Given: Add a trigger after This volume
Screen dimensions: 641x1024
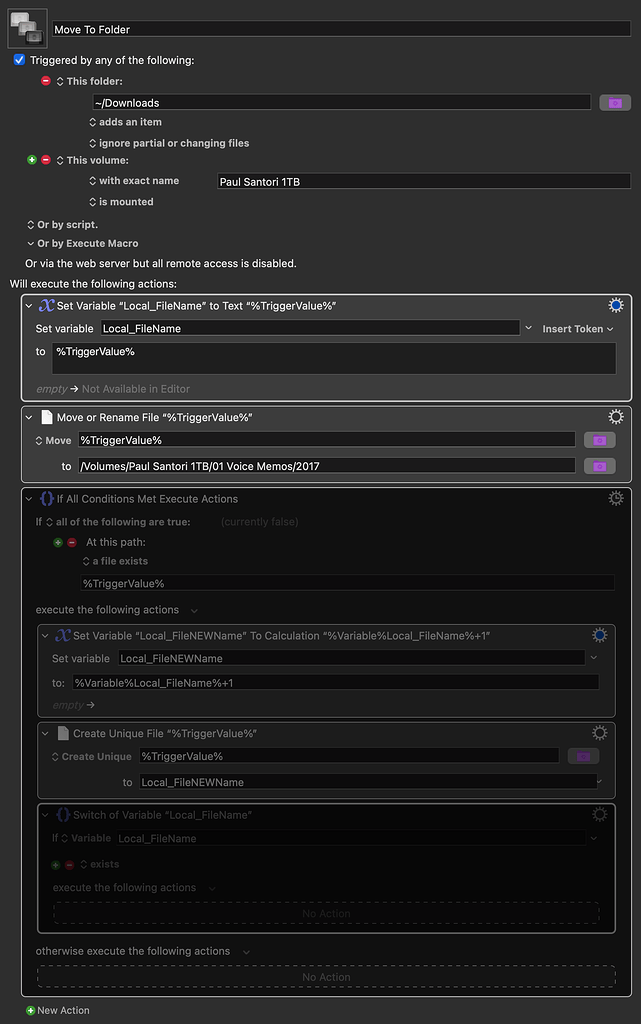Looking at the screenshot, I should [x=31, y=160].
